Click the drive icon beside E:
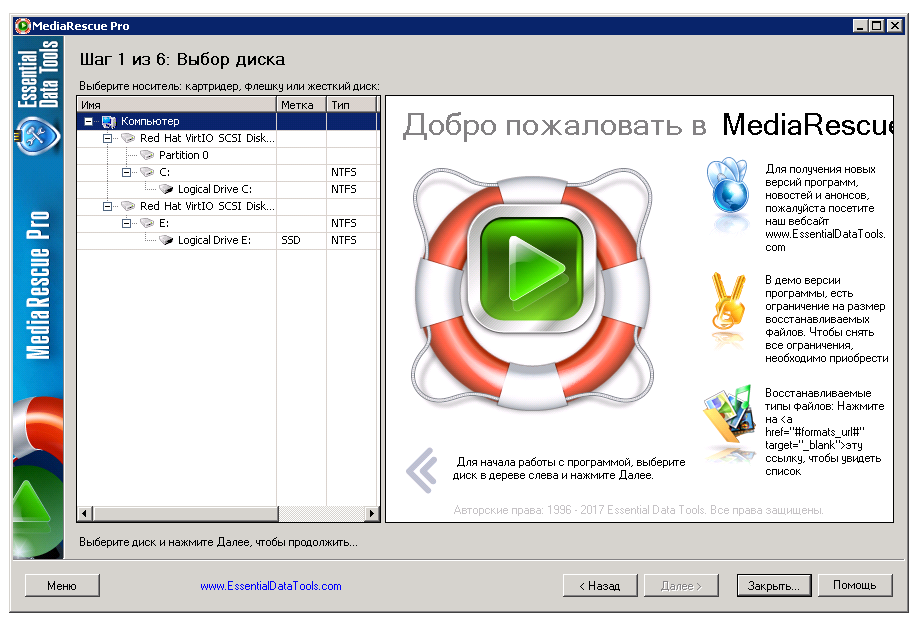The image size is (924, 631). 147,224
